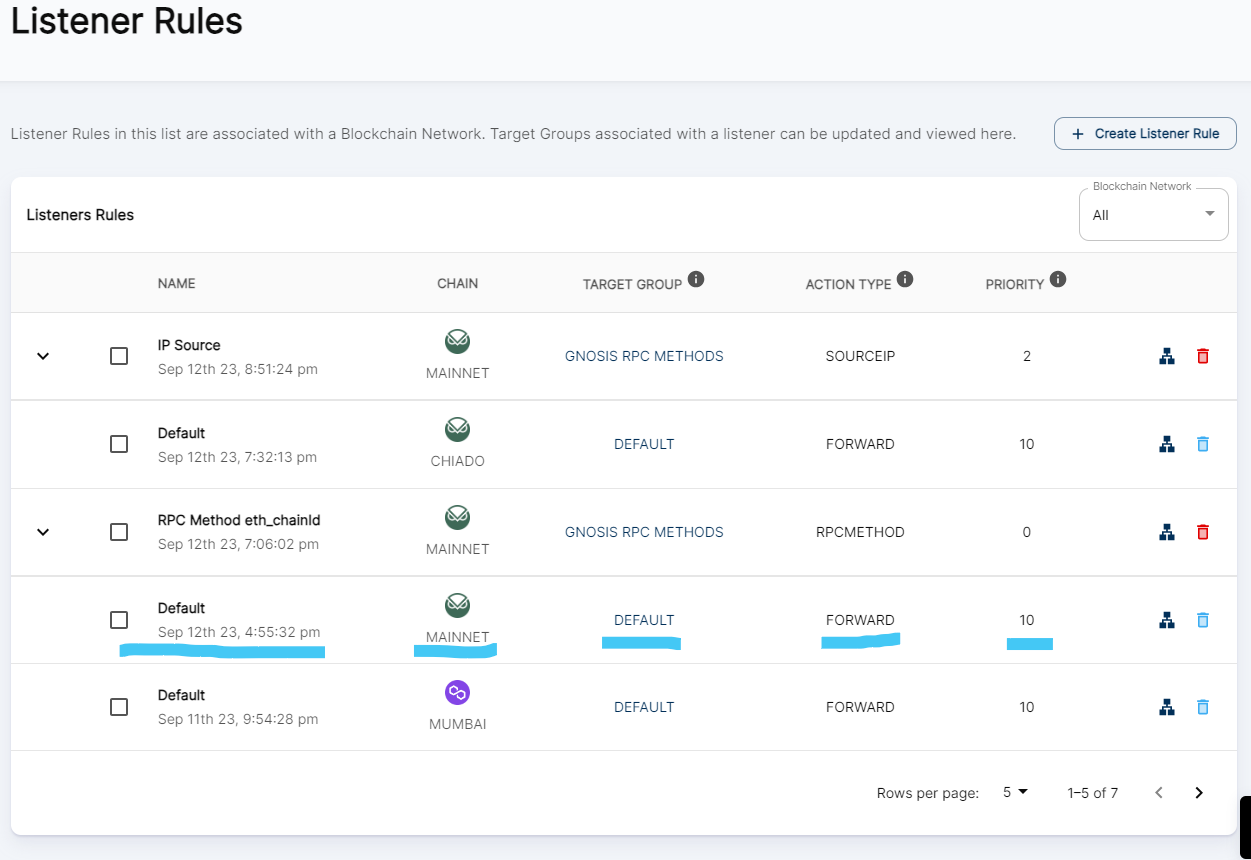The height and width of the screenshot is (860, 1251).
Task: Click trash icon in Mainnet Default row
Action: (1203, 620)
